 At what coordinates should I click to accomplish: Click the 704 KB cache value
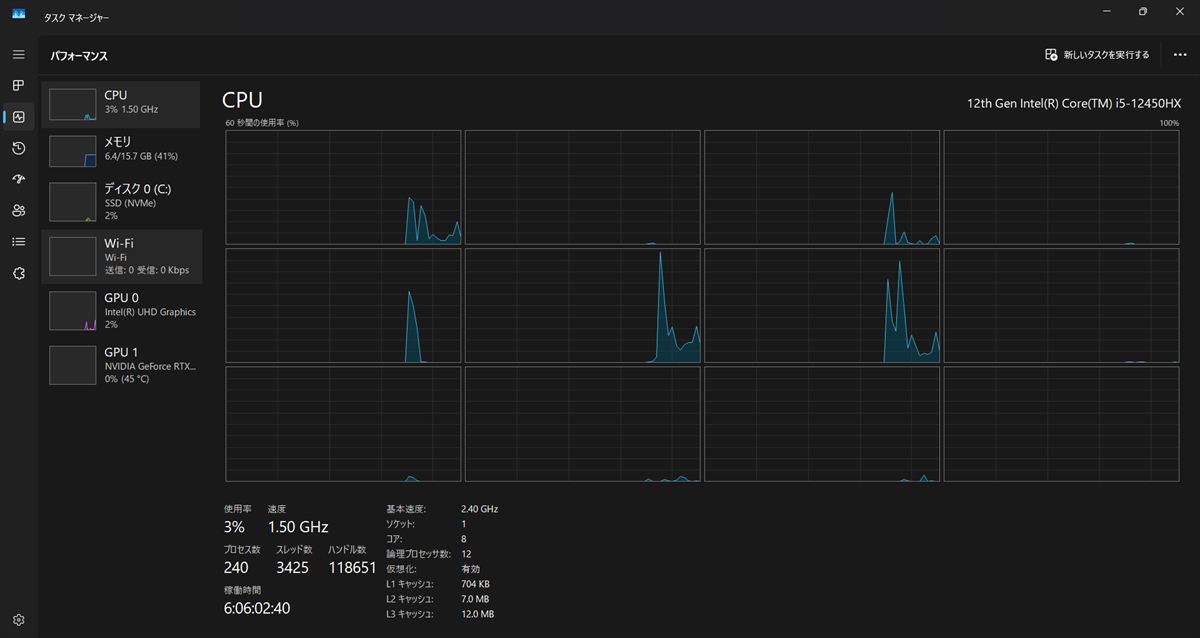coord(476,584)
